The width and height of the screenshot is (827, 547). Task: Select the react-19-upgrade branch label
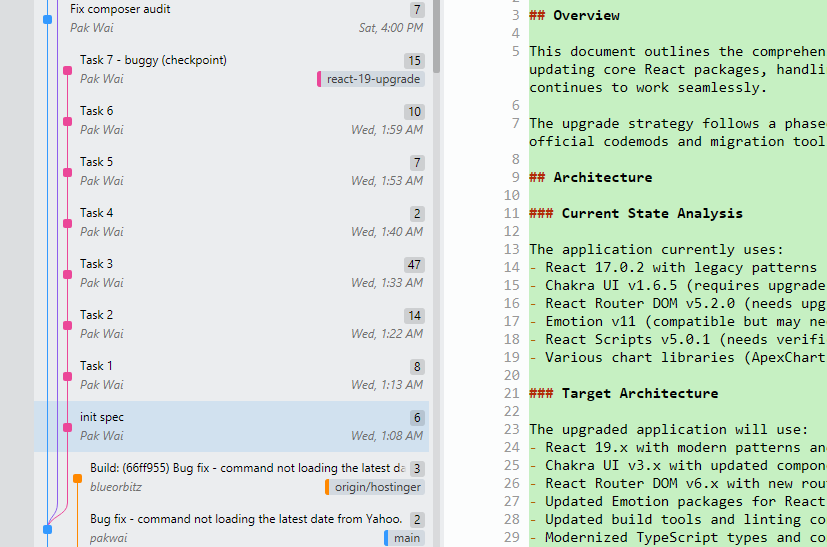[x=371, y=79]
